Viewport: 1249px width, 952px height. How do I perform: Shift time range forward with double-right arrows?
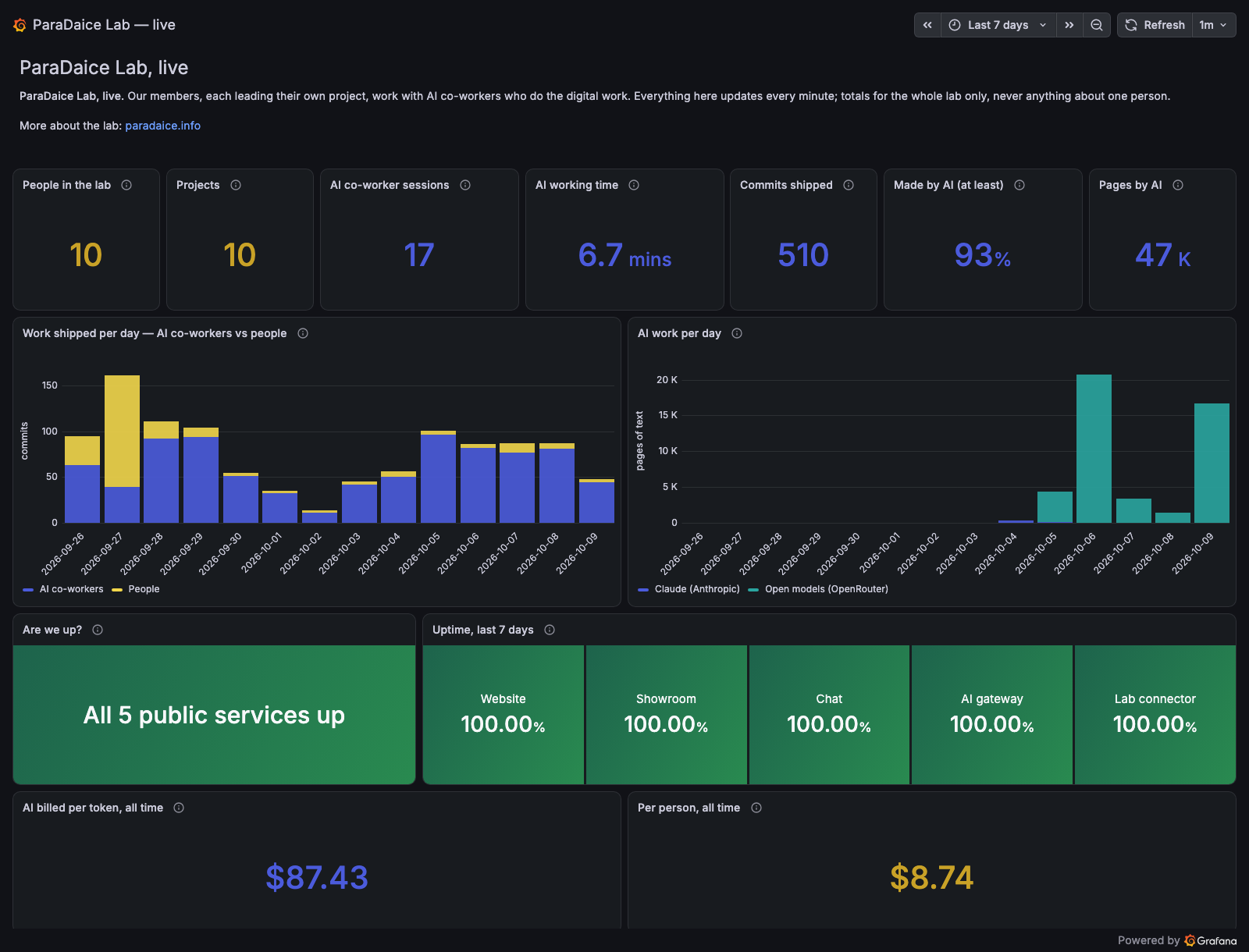pos(1069,25)
